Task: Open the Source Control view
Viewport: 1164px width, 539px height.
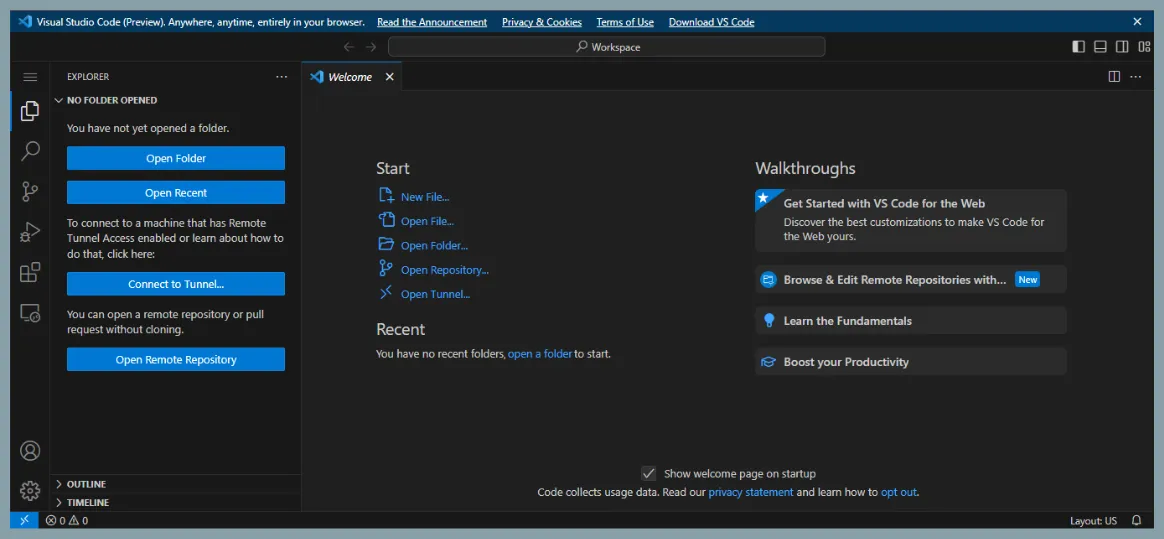Action: pyautogui.click(x=30, y=191)
